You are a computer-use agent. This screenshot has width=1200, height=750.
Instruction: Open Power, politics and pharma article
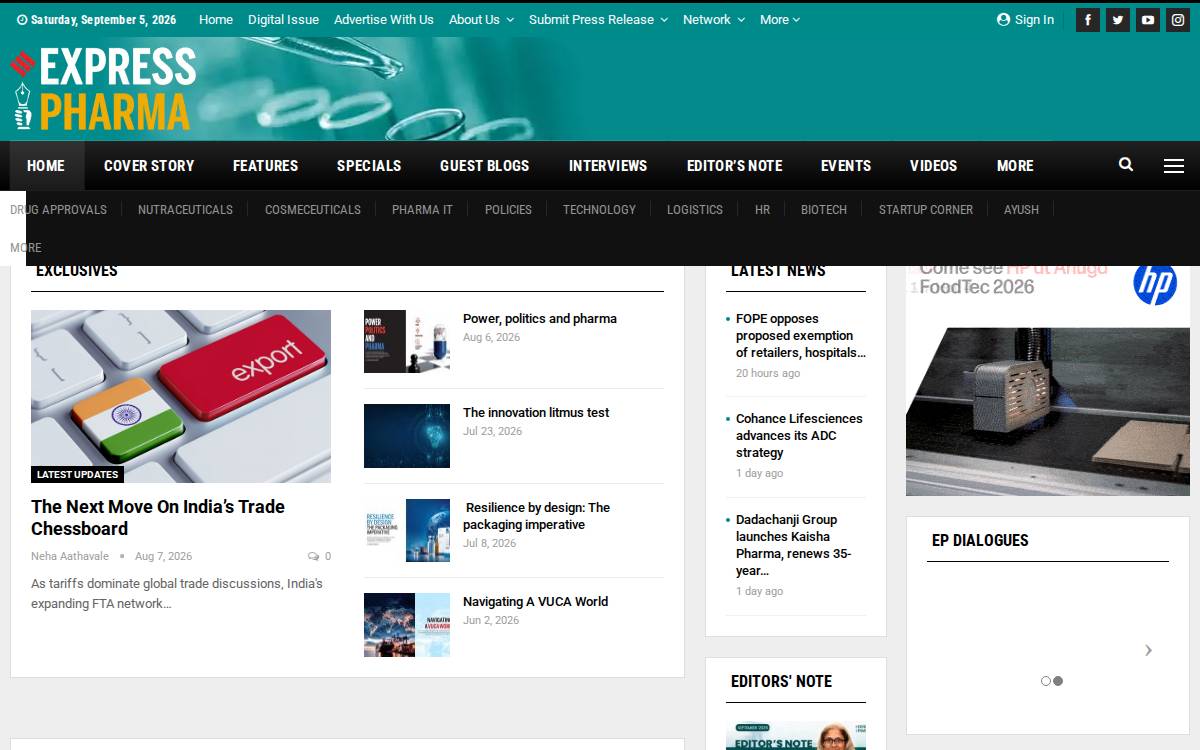(540, 318)
